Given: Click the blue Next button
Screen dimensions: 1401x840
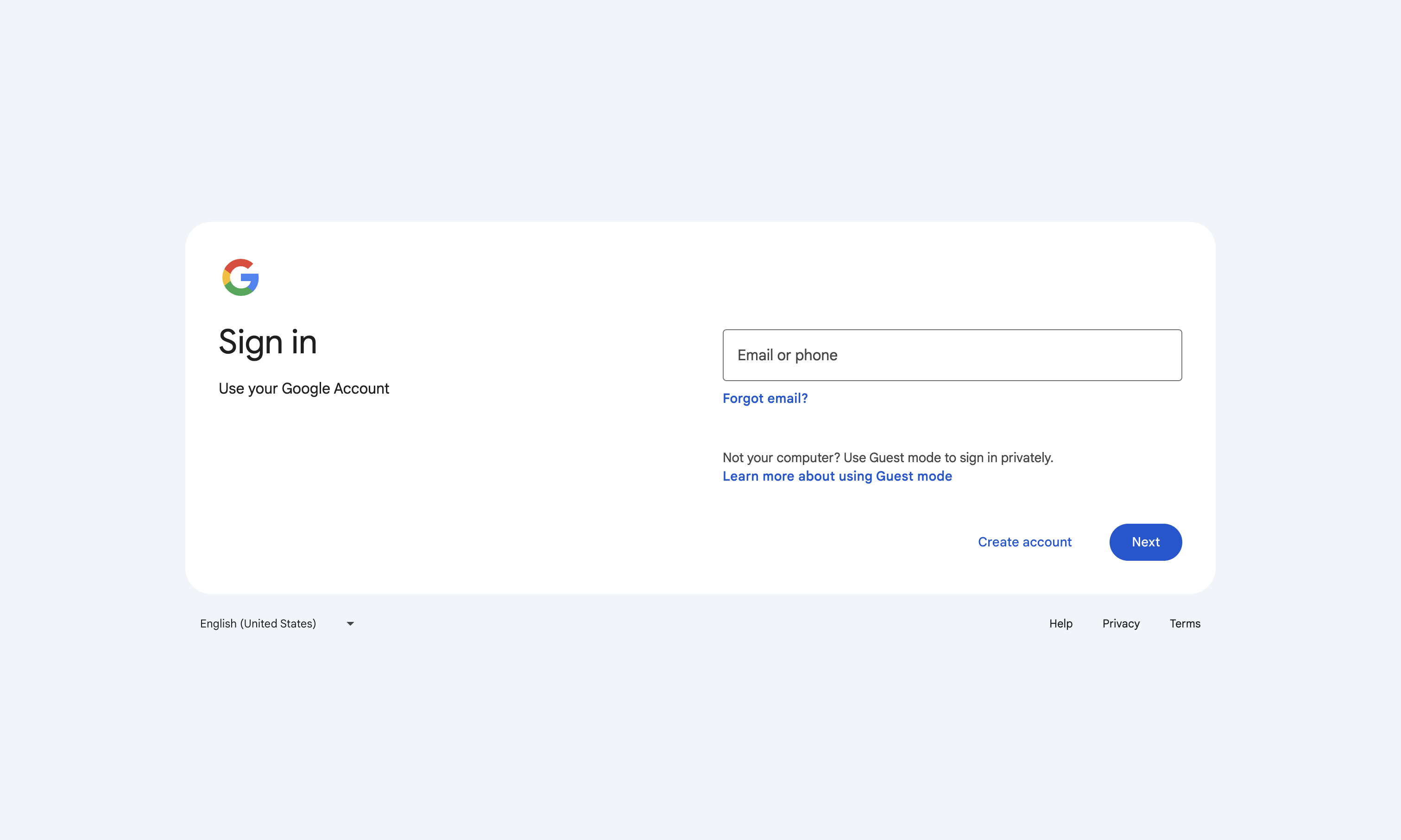Looking at the screenshot, I should point(1145,542).
